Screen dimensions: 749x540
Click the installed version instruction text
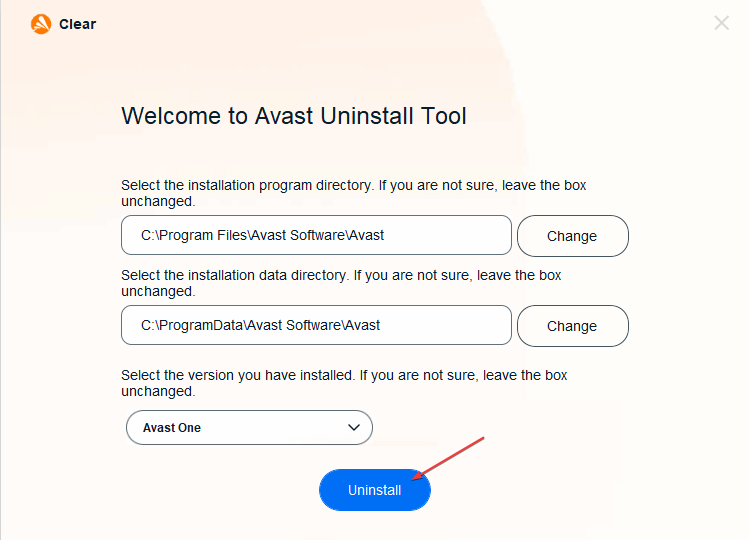coord(344,383)
